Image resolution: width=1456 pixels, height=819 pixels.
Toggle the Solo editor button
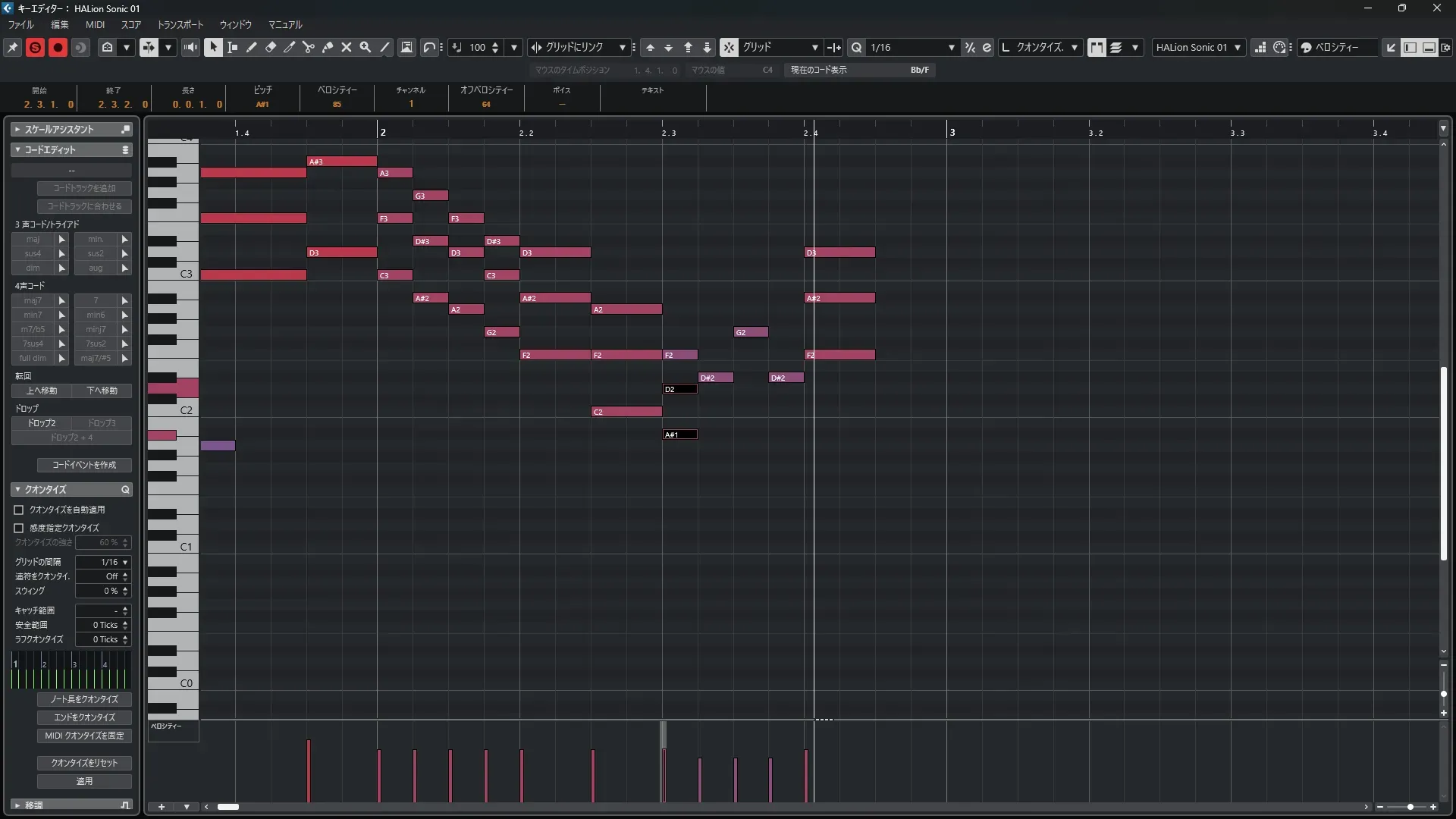coord(35,47)
